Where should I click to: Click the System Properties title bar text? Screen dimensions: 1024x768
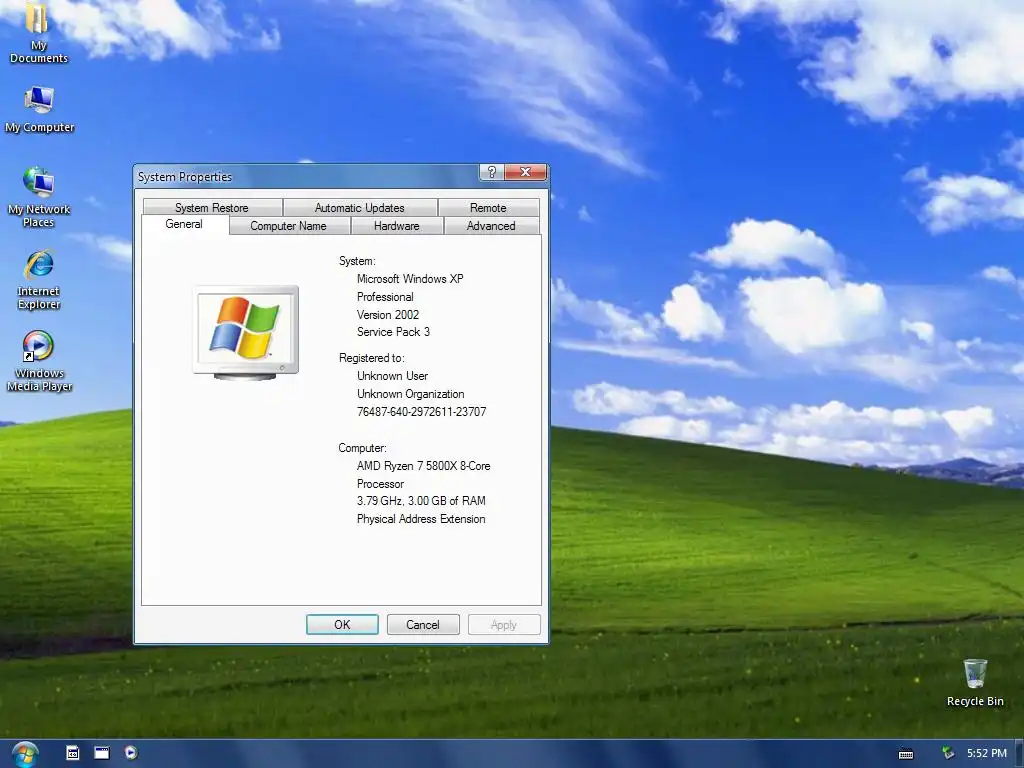(185, 177)
